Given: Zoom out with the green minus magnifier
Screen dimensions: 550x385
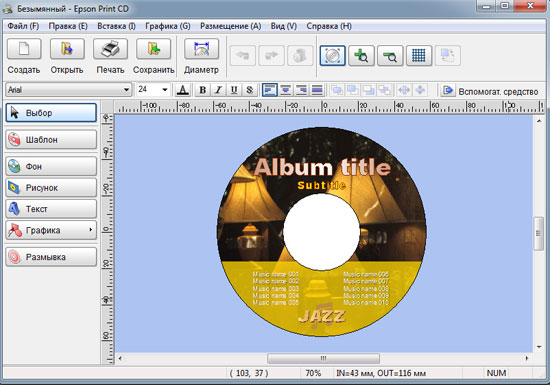Looking at the screenshot, I should pos(390,55).
